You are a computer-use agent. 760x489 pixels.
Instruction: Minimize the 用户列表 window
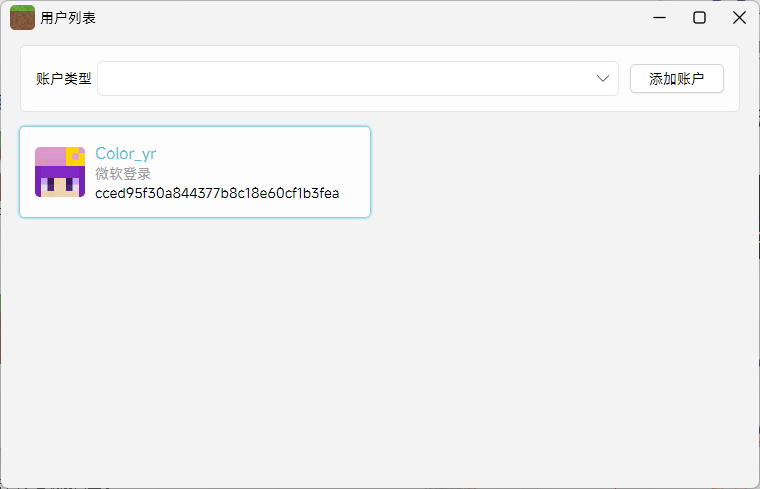[x=660, y=18]
